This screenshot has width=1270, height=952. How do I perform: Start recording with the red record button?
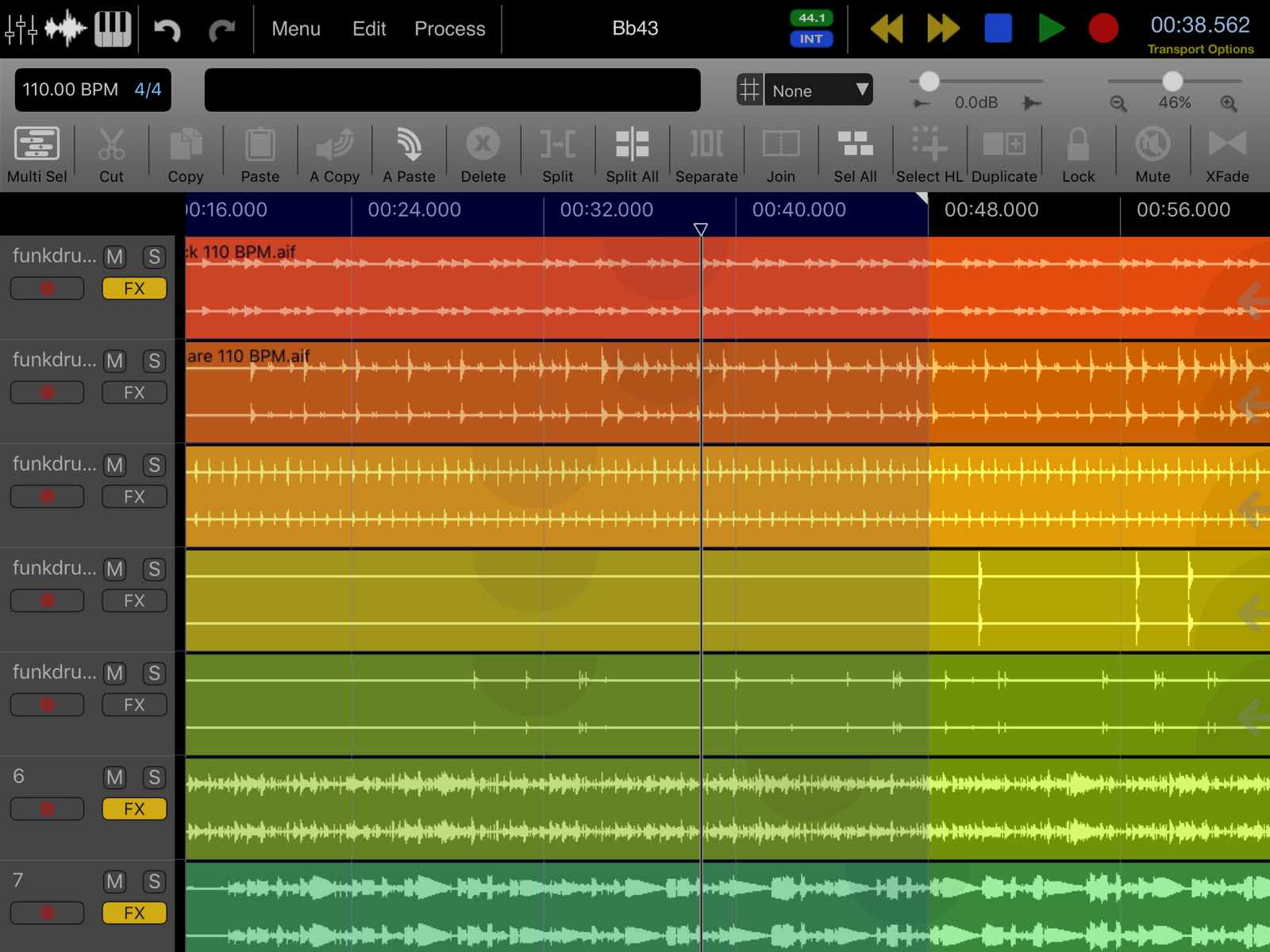tap(1103, 29)
